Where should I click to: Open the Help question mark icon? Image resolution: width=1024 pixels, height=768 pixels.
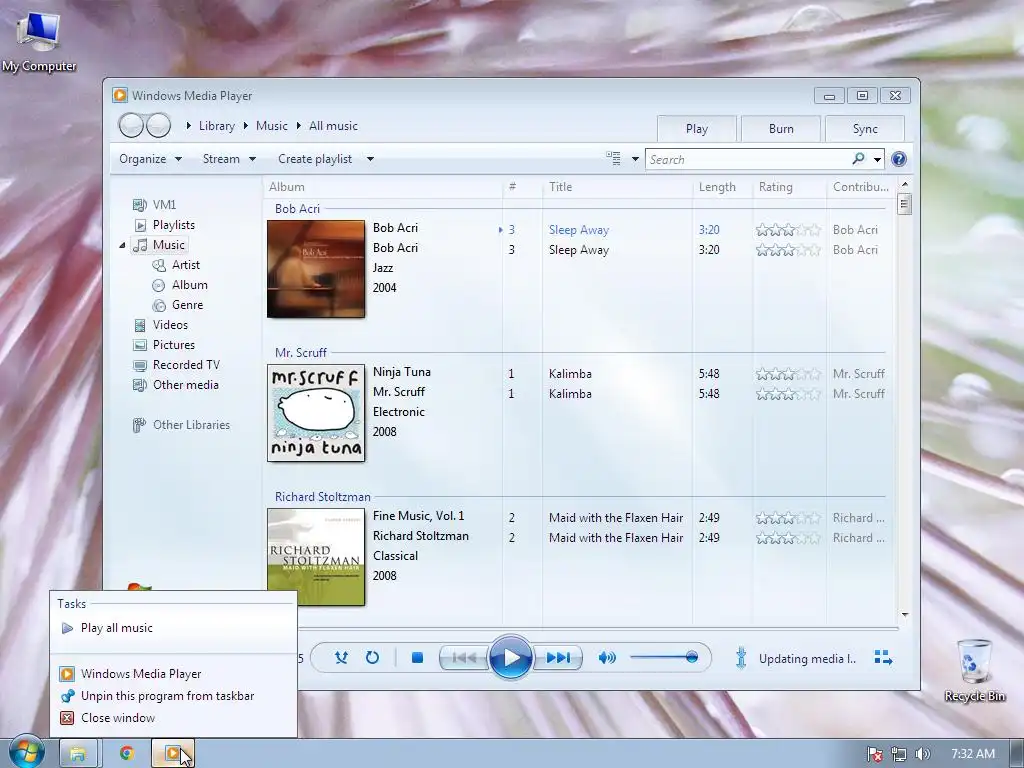(899, 159)
